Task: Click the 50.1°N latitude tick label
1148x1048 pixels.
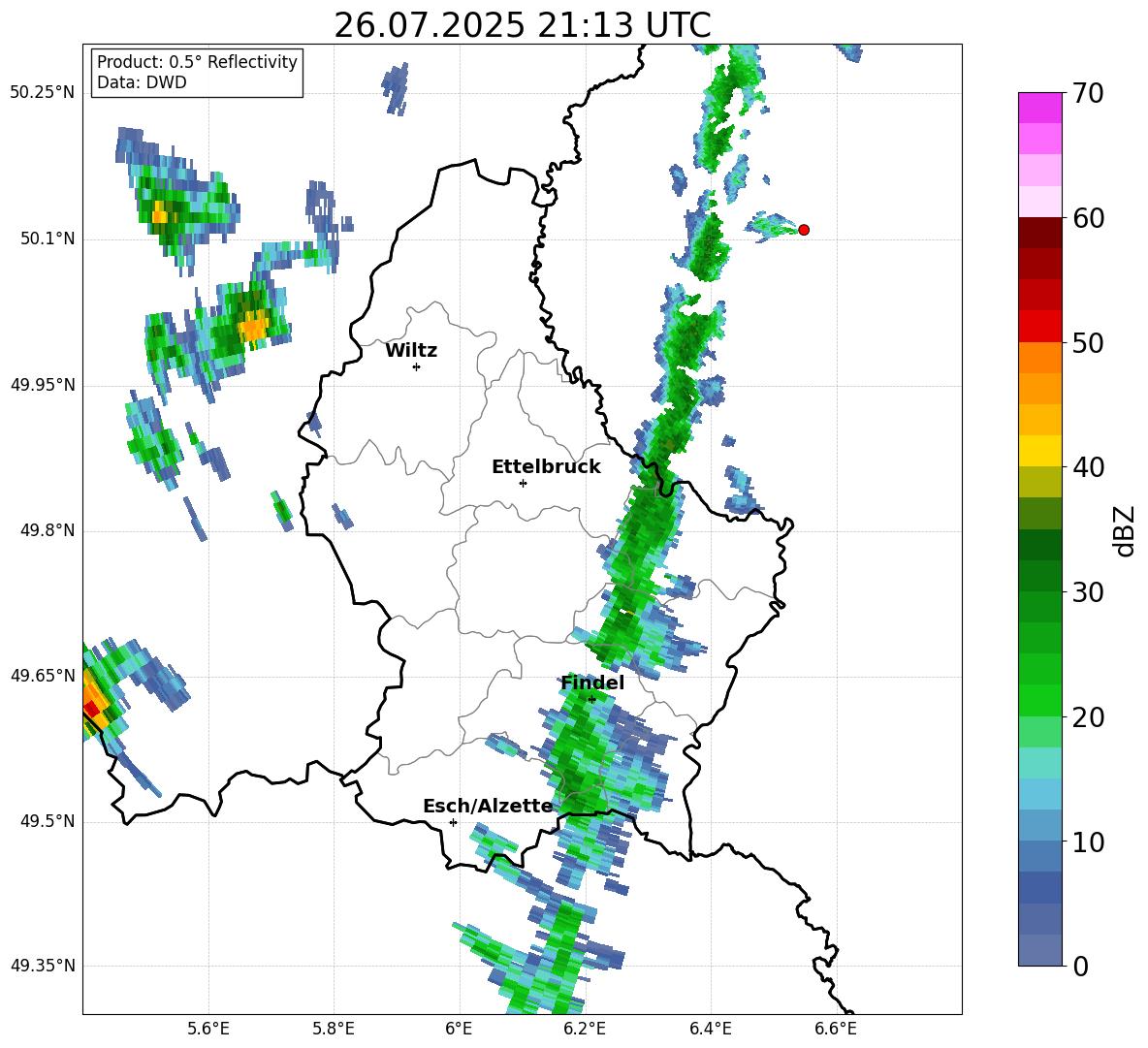Action: pyautogui.click(x=48, y=238)
